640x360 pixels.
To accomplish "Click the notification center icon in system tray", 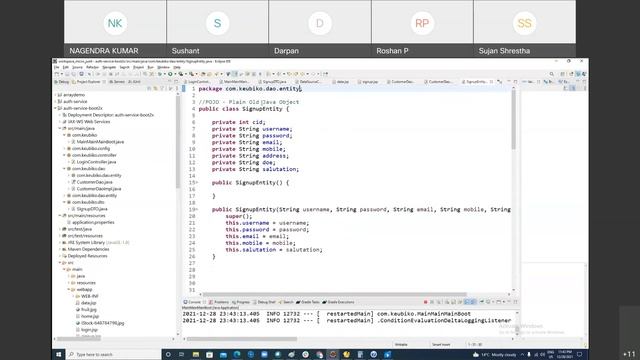I will pos(579,354).
